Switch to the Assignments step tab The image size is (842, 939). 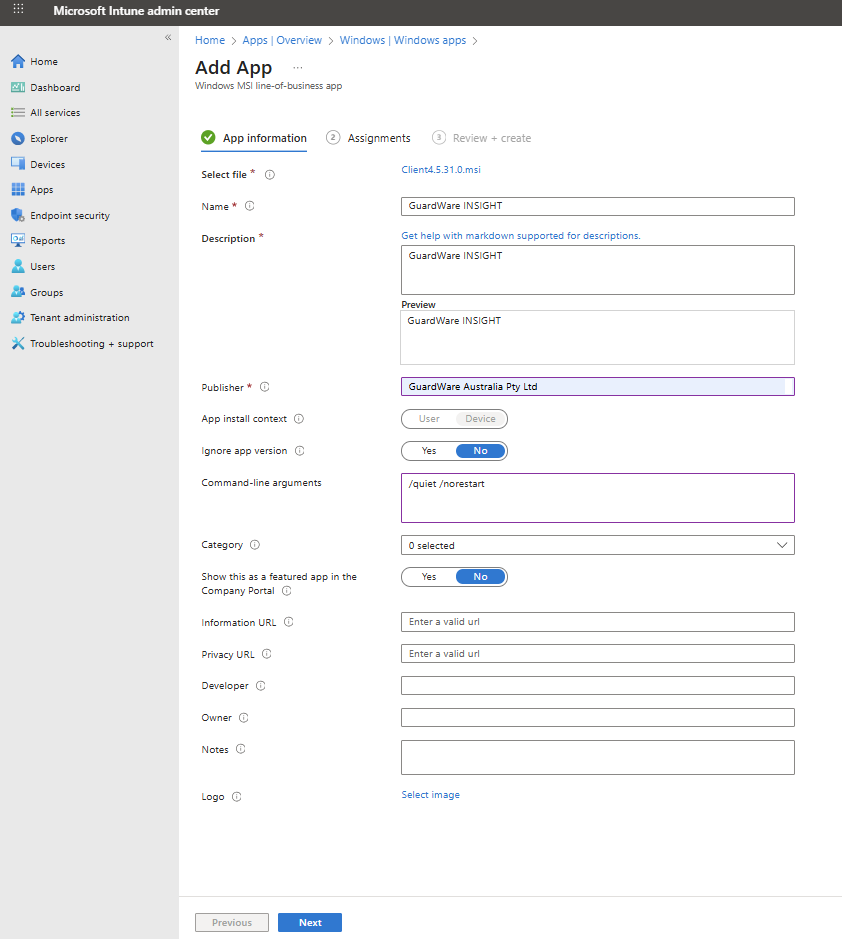(378, 138)
